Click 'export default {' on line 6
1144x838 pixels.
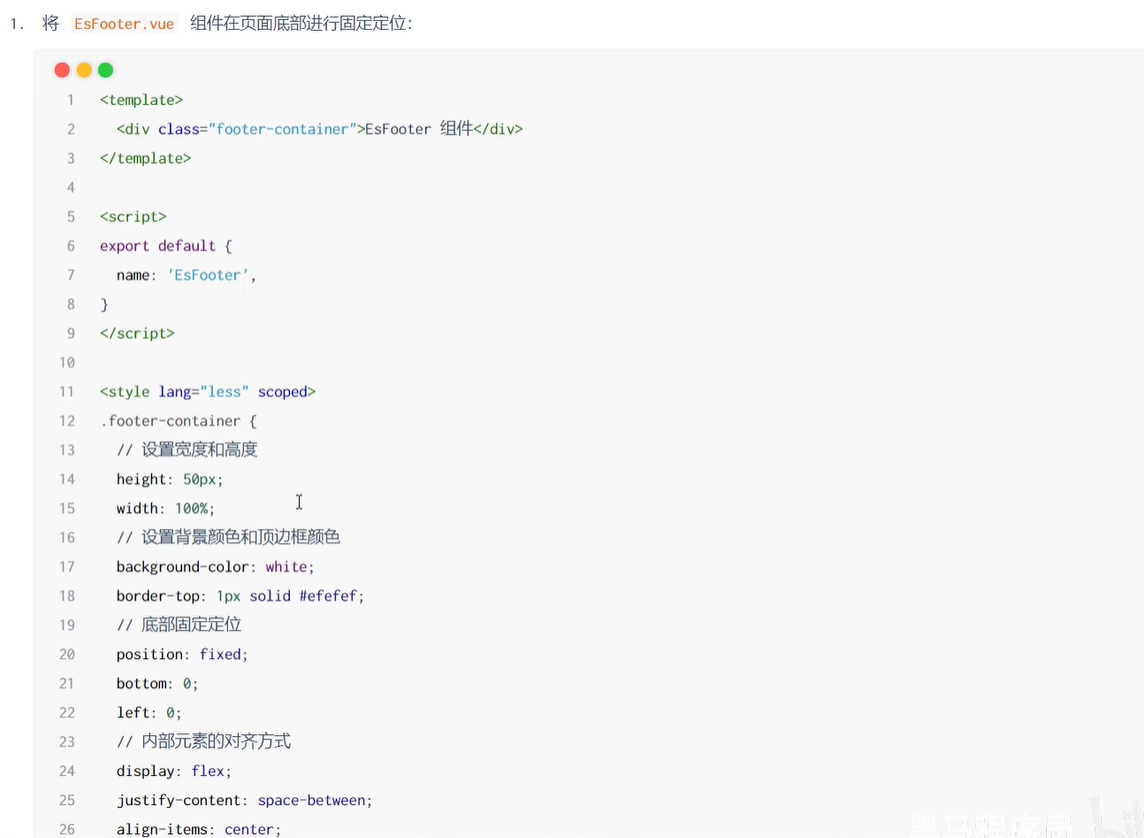pos(166,246)
